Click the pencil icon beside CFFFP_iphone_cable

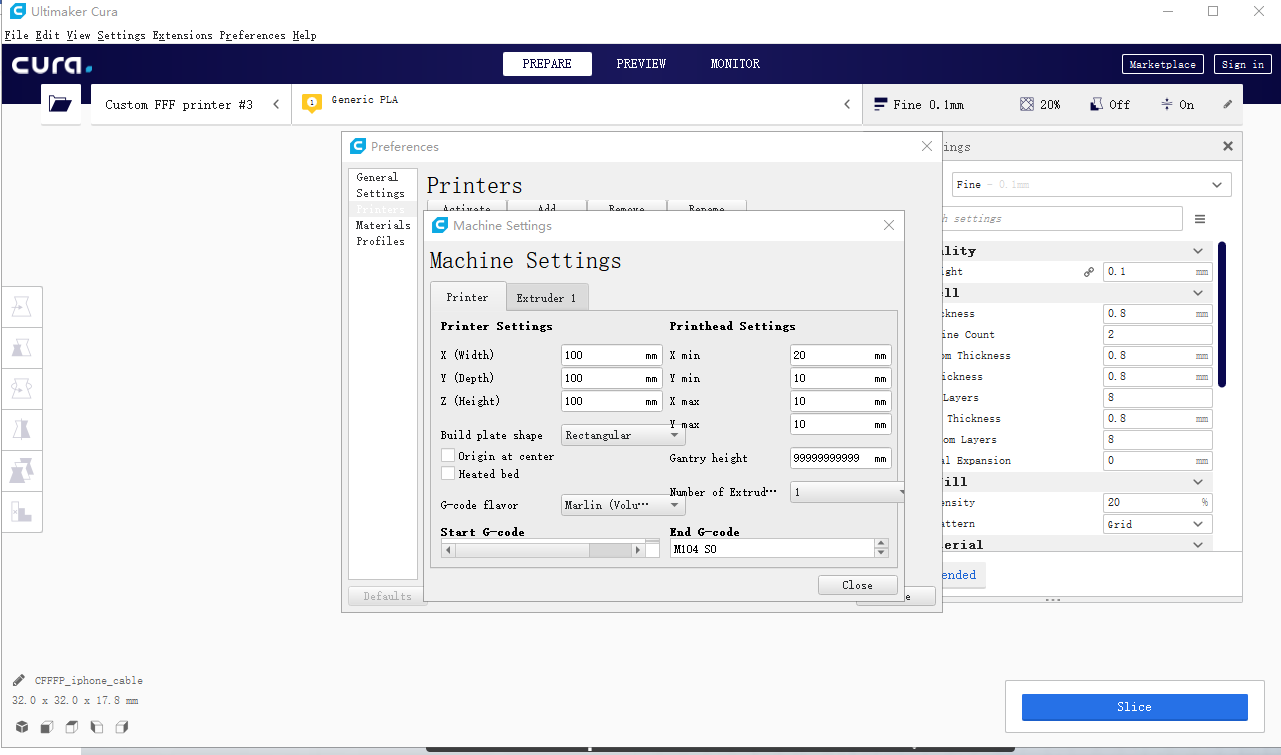tap(19, 680)
